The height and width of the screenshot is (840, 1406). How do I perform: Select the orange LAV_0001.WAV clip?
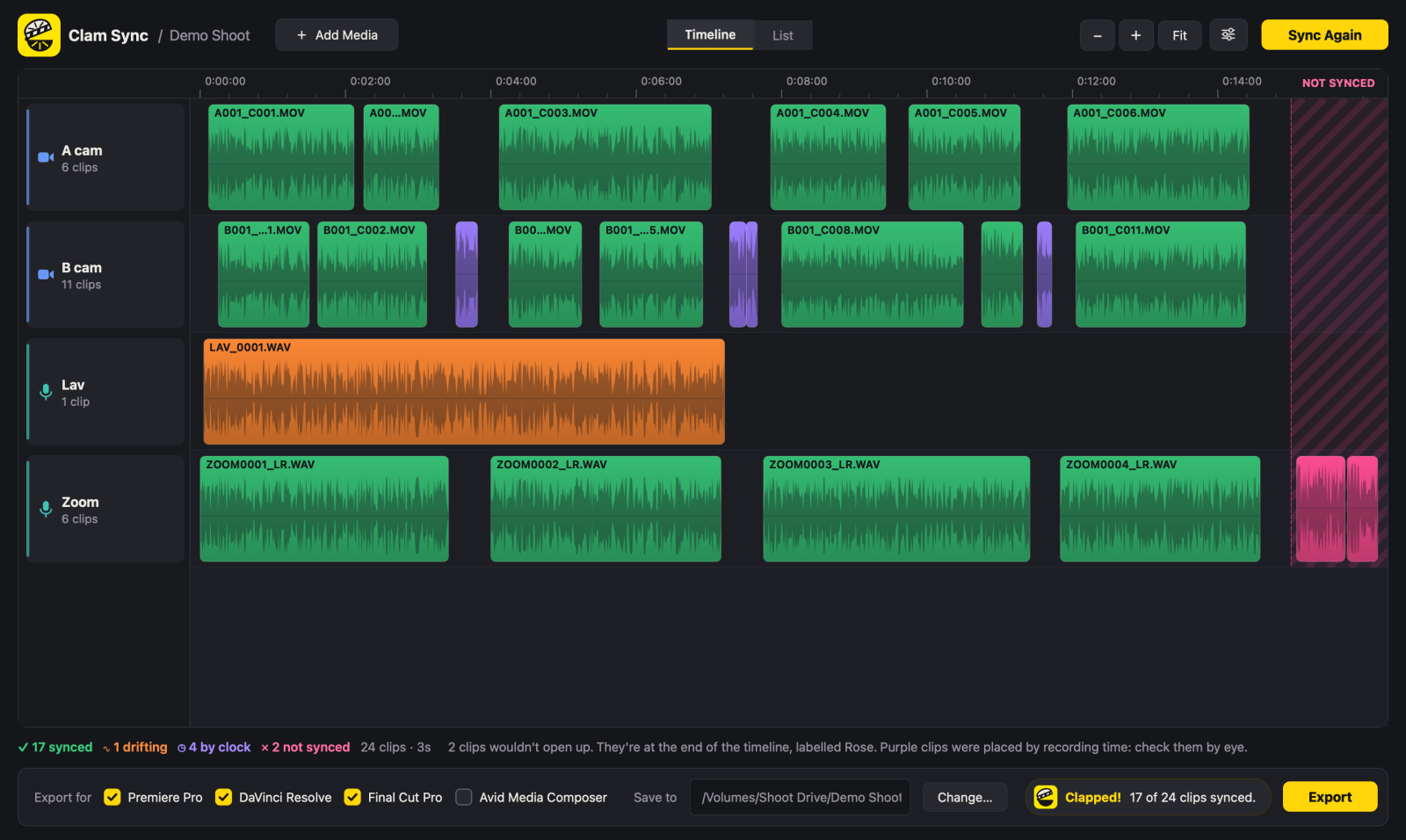tap(464, 392)
